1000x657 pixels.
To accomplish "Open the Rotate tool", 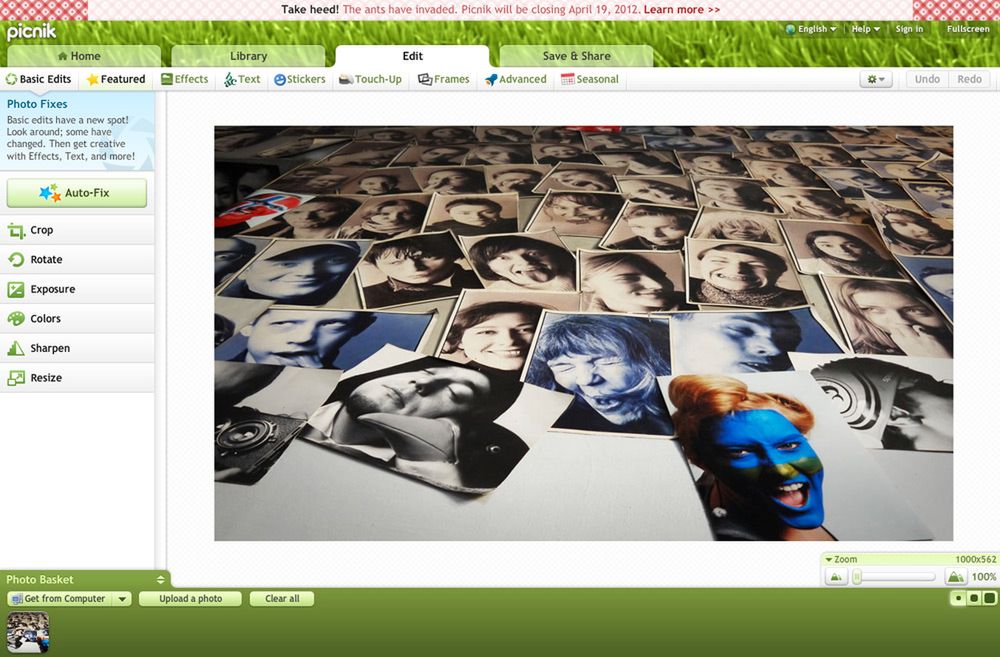I will 77,260.
